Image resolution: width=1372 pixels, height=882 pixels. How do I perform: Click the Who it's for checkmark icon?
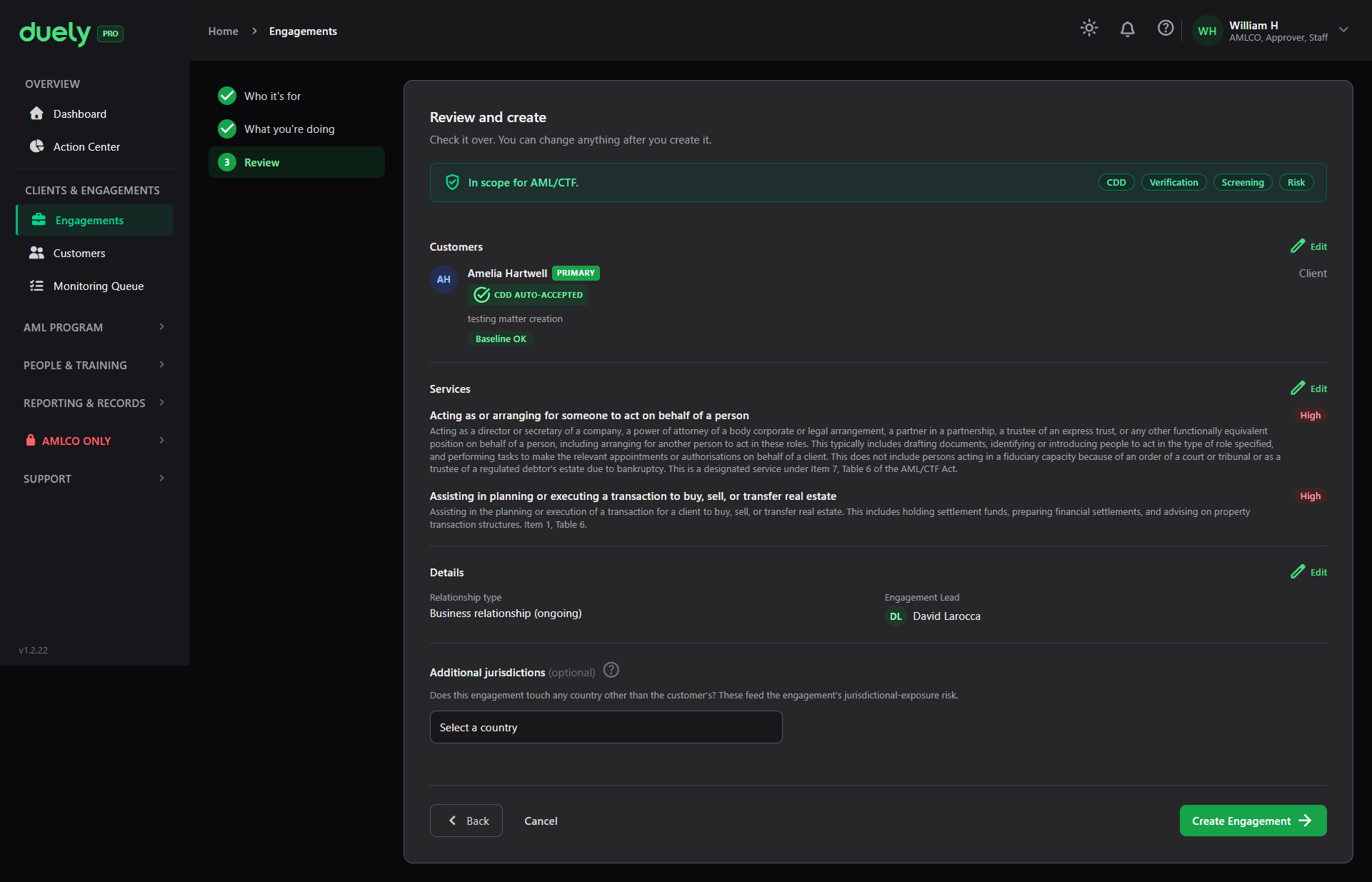(227, 96)
